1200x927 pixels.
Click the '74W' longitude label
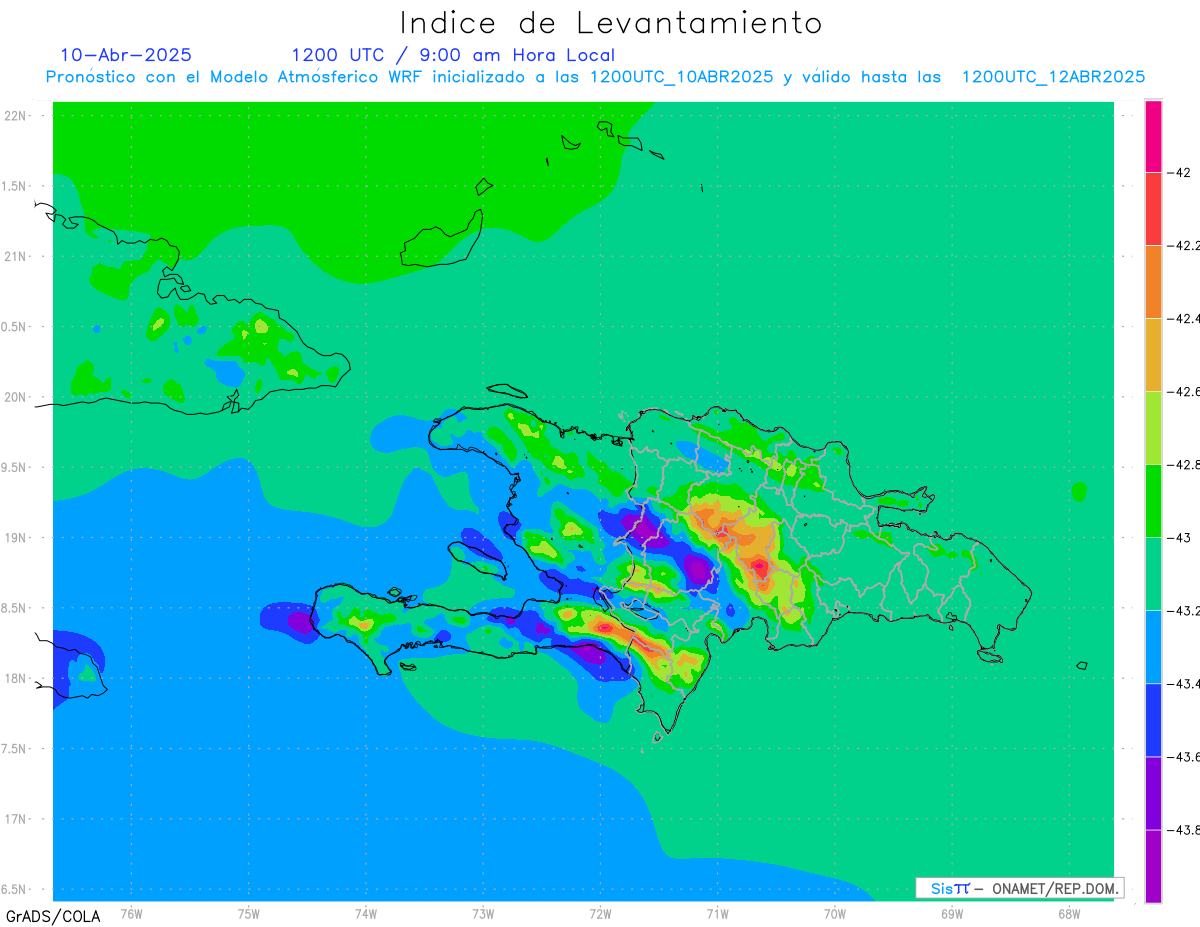tap(366, 913)
